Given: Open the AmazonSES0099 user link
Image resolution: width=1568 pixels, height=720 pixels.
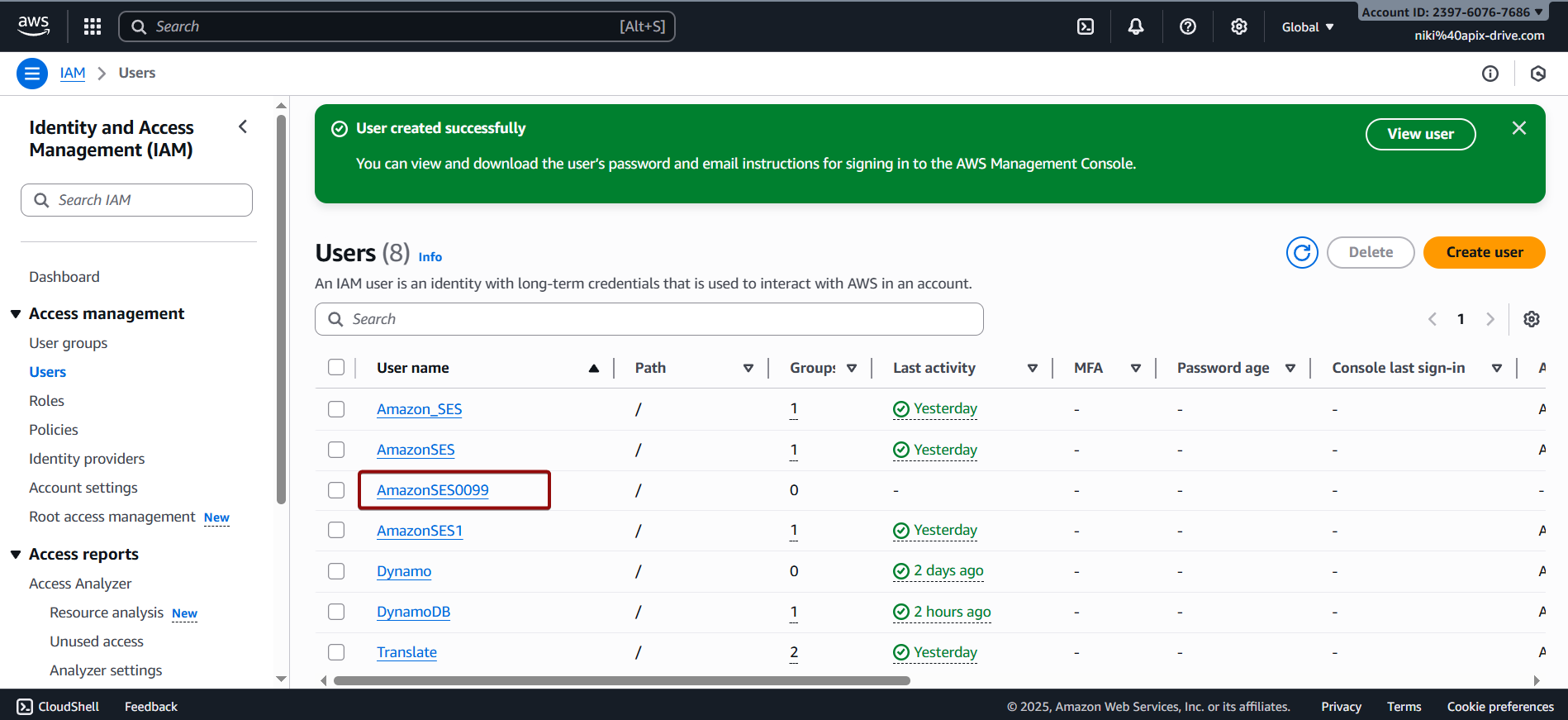Looking at the screenshot, I should (432, 490).
